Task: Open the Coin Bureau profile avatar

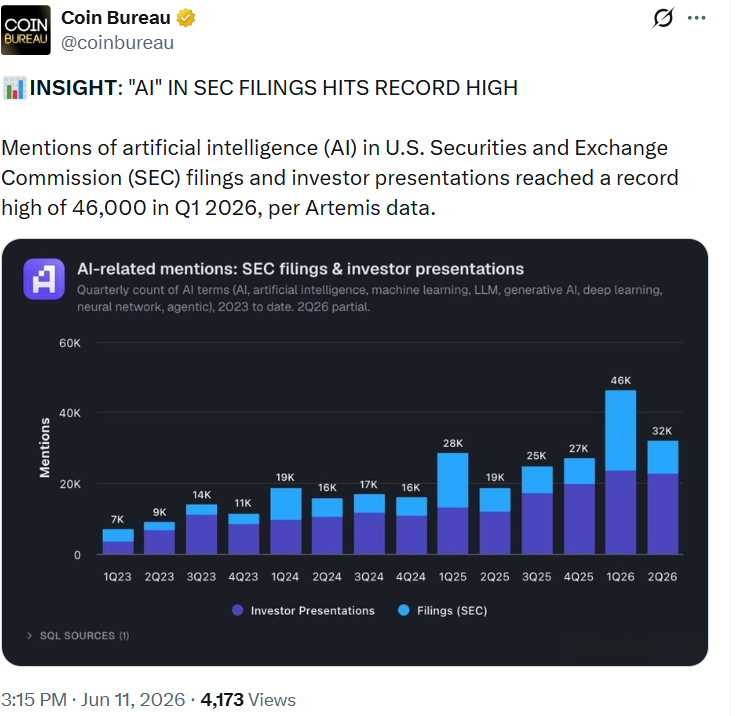Action: point(26,30)
